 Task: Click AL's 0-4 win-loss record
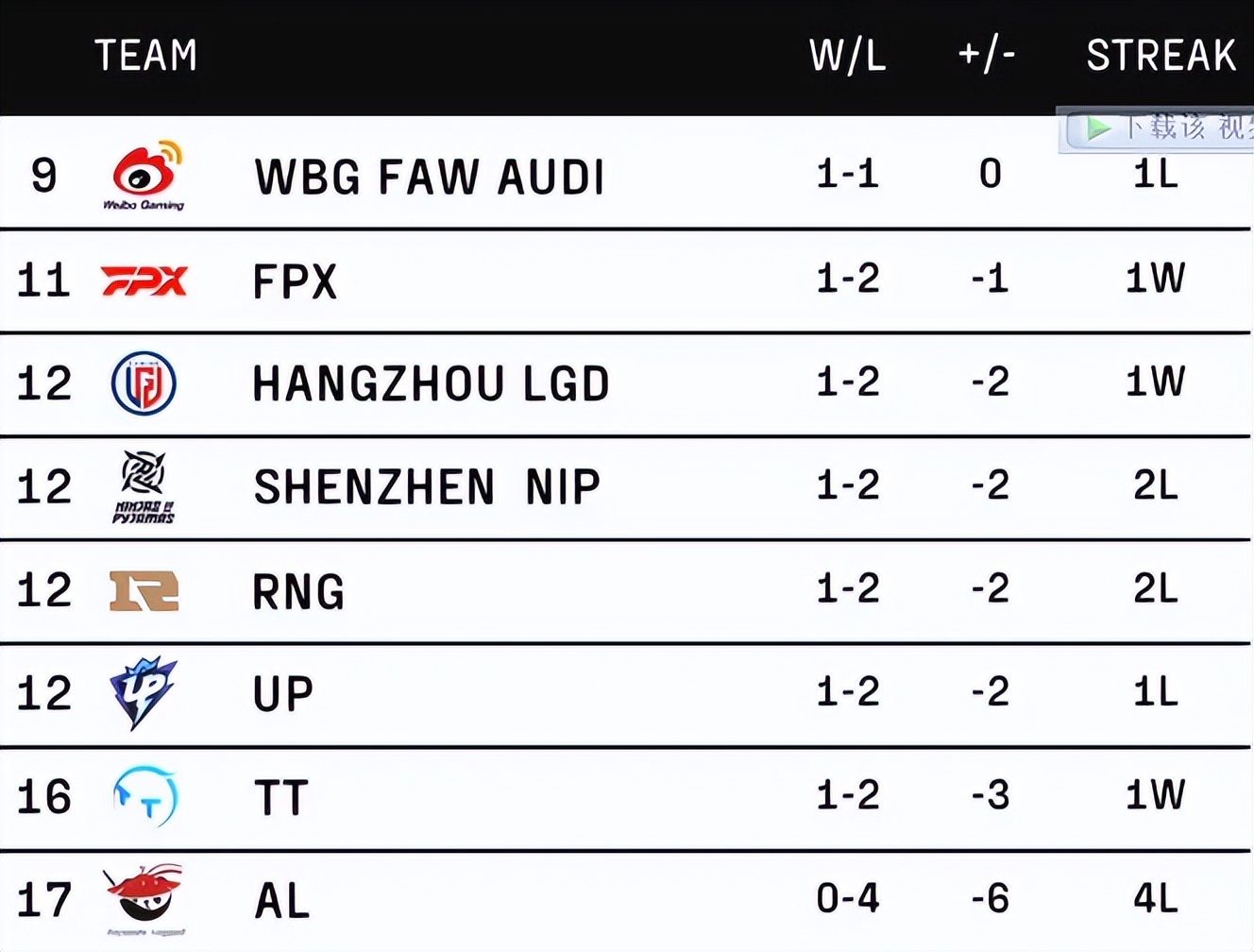pos(847,898)
